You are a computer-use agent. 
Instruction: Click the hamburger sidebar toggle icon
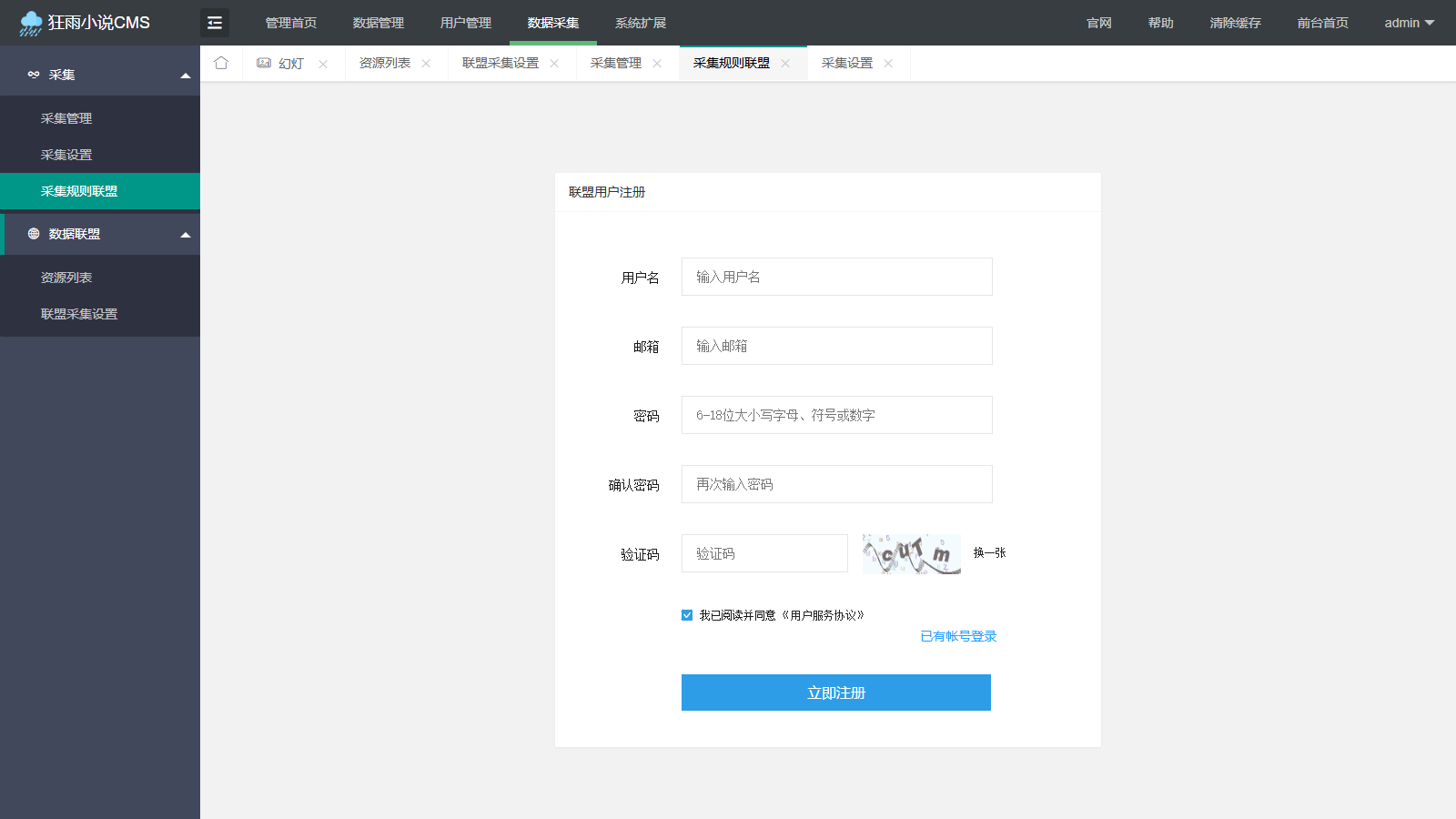click(215, 22)
